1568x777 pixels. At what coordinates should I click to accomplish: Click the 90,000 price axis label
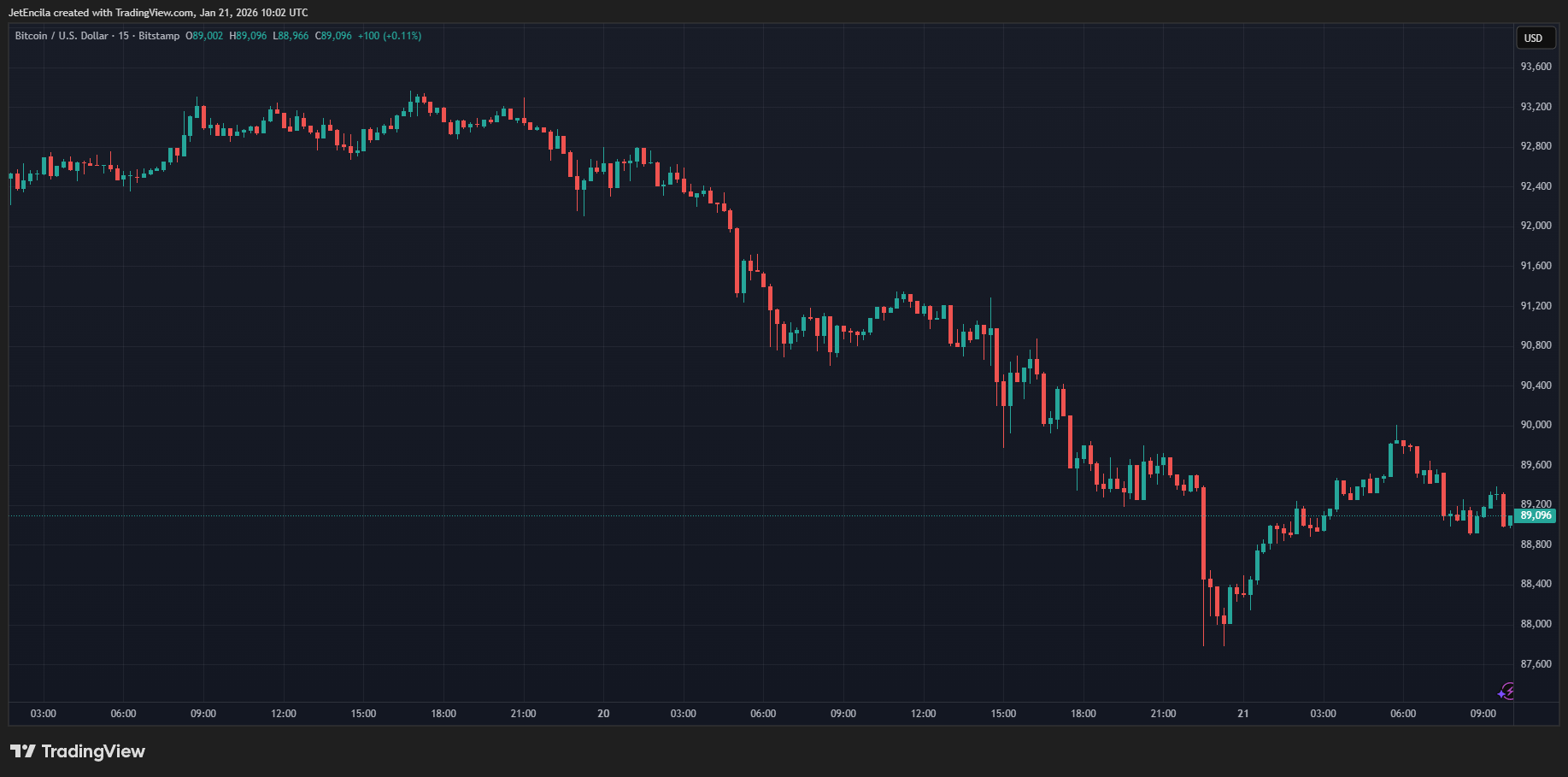(x=1536, y=425)
